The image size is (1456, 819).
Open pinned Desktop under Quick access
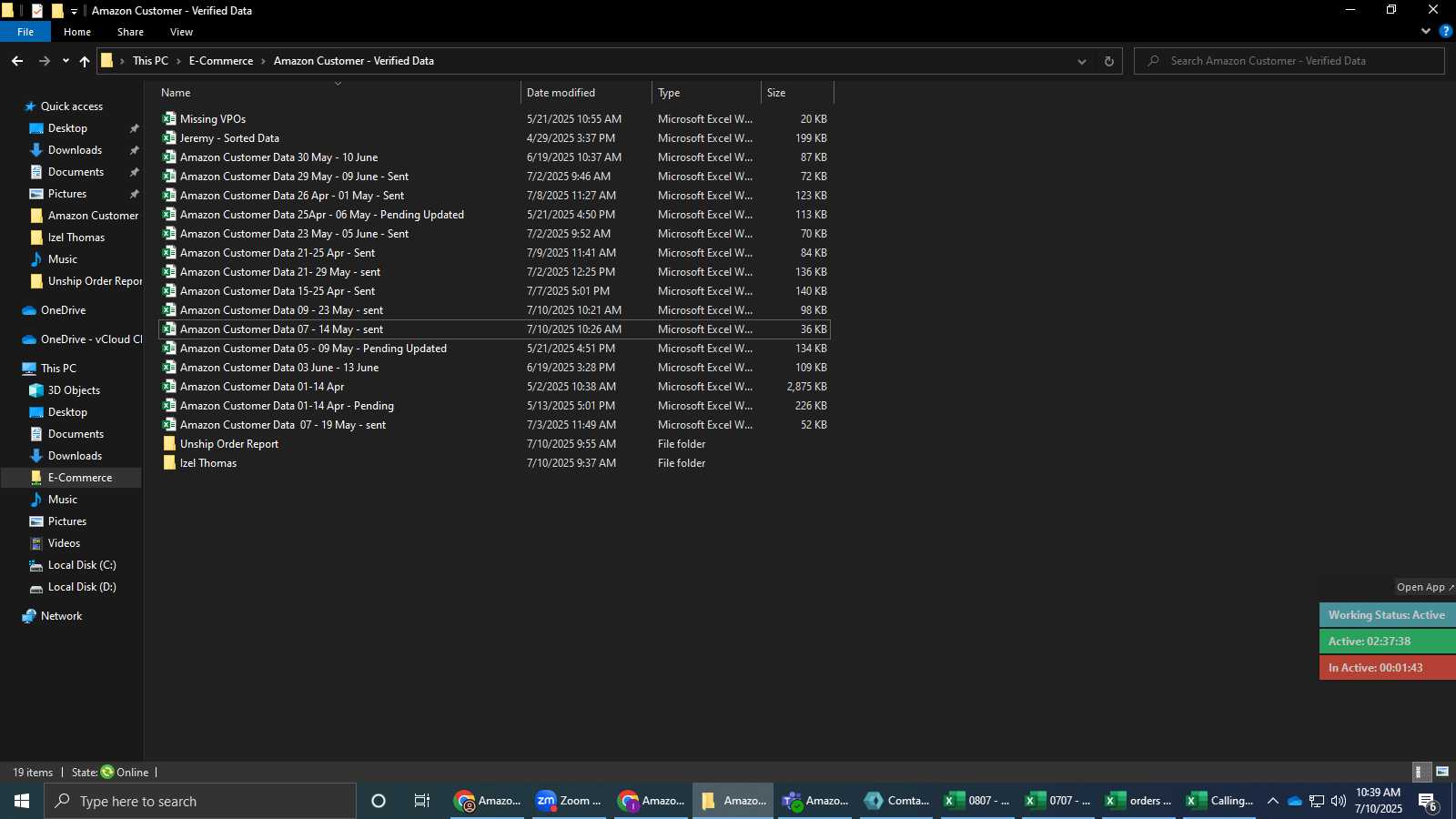(67, 128)
